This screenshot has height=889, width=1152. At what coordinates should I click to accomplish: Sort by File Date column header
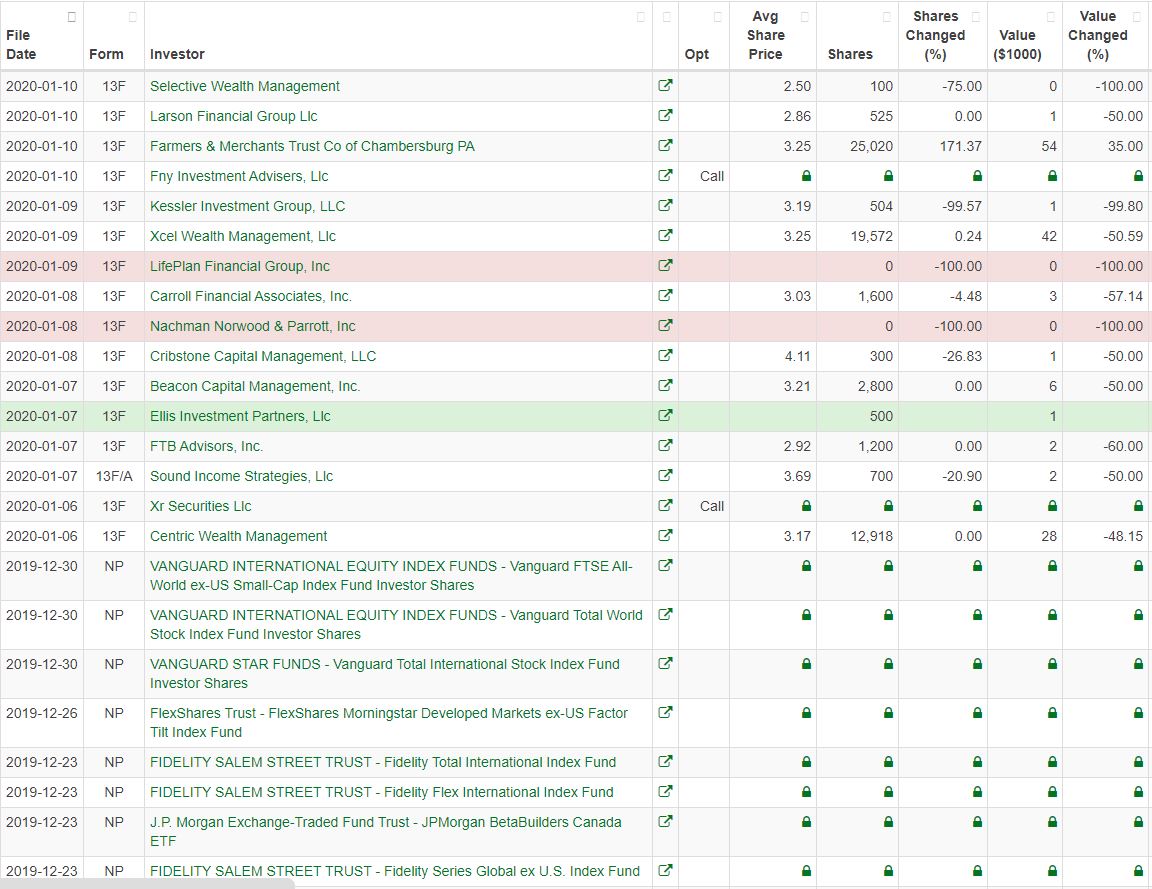[42, 36]
